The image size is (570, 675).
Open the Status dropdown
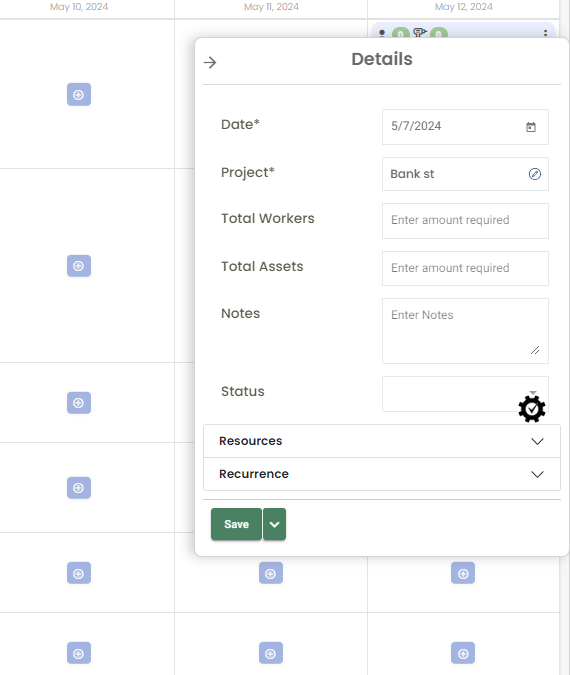tap(465, 394)
